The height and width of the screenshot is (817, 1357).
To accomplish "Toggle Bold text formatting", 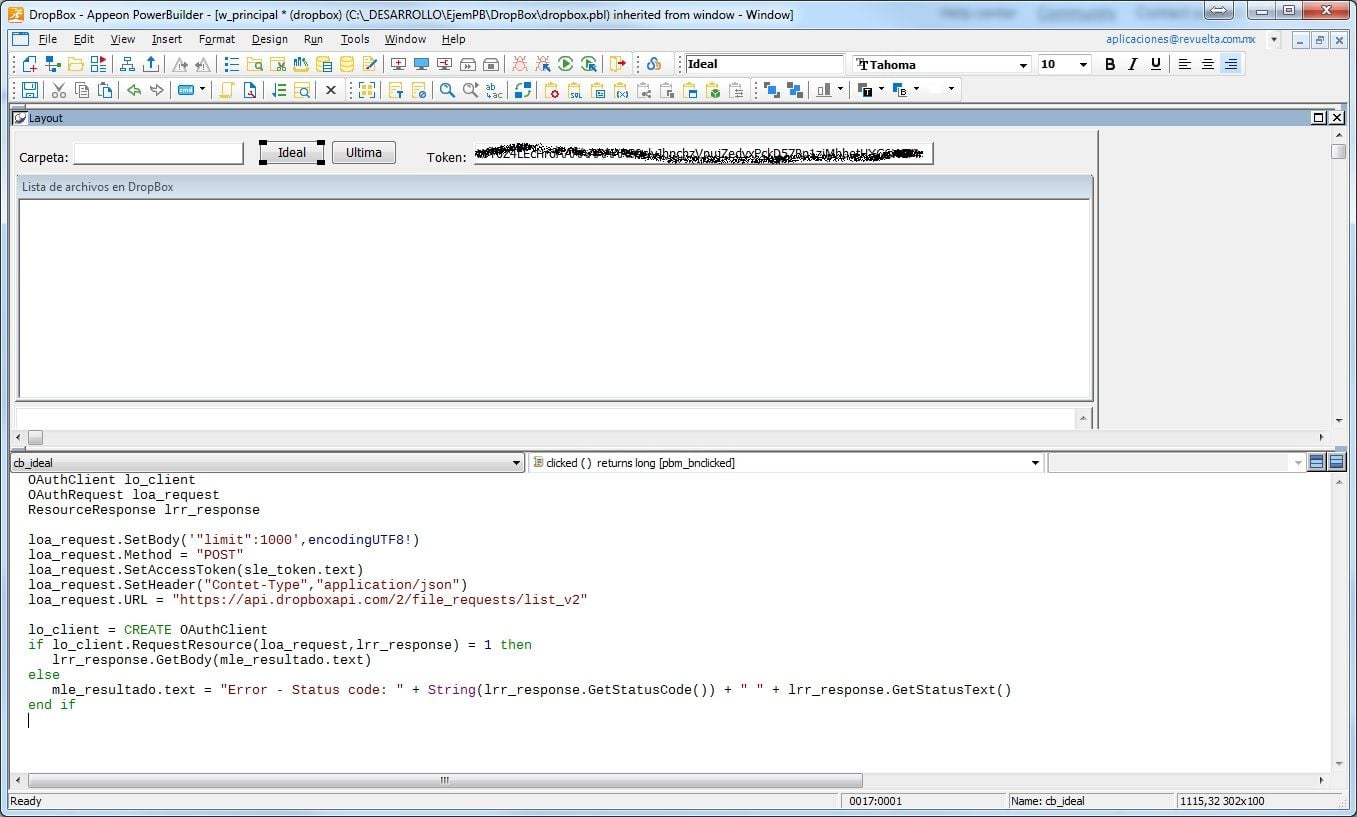I will (x=1109, y=64).
